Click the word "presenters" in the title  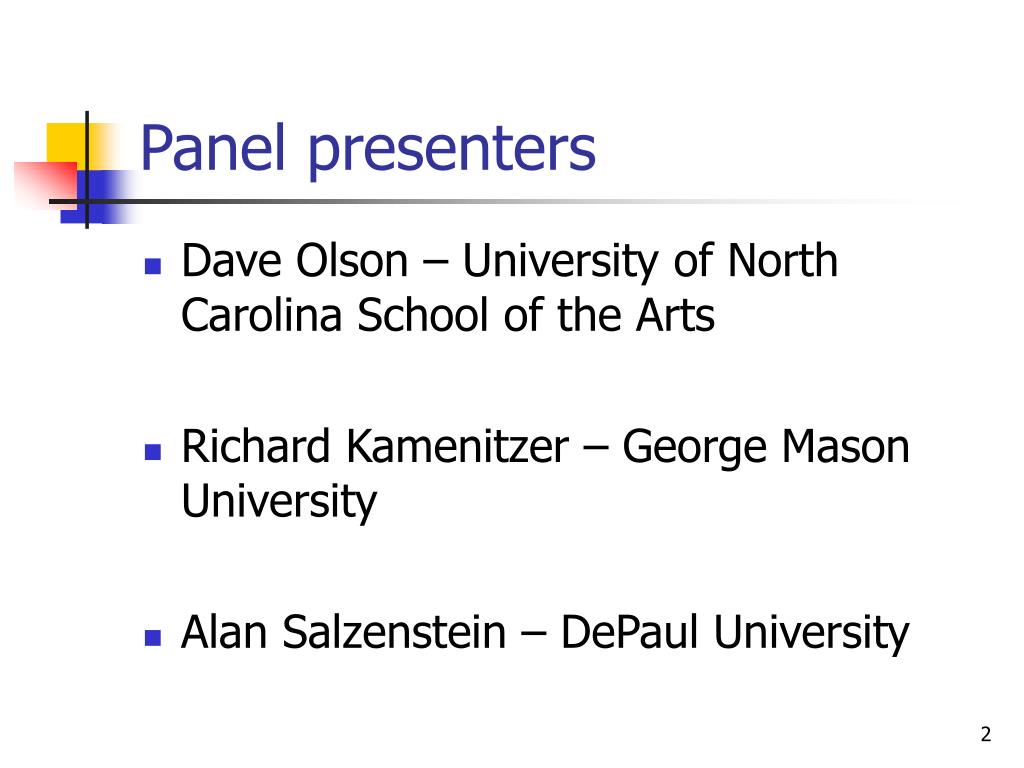tap(451, 152)
